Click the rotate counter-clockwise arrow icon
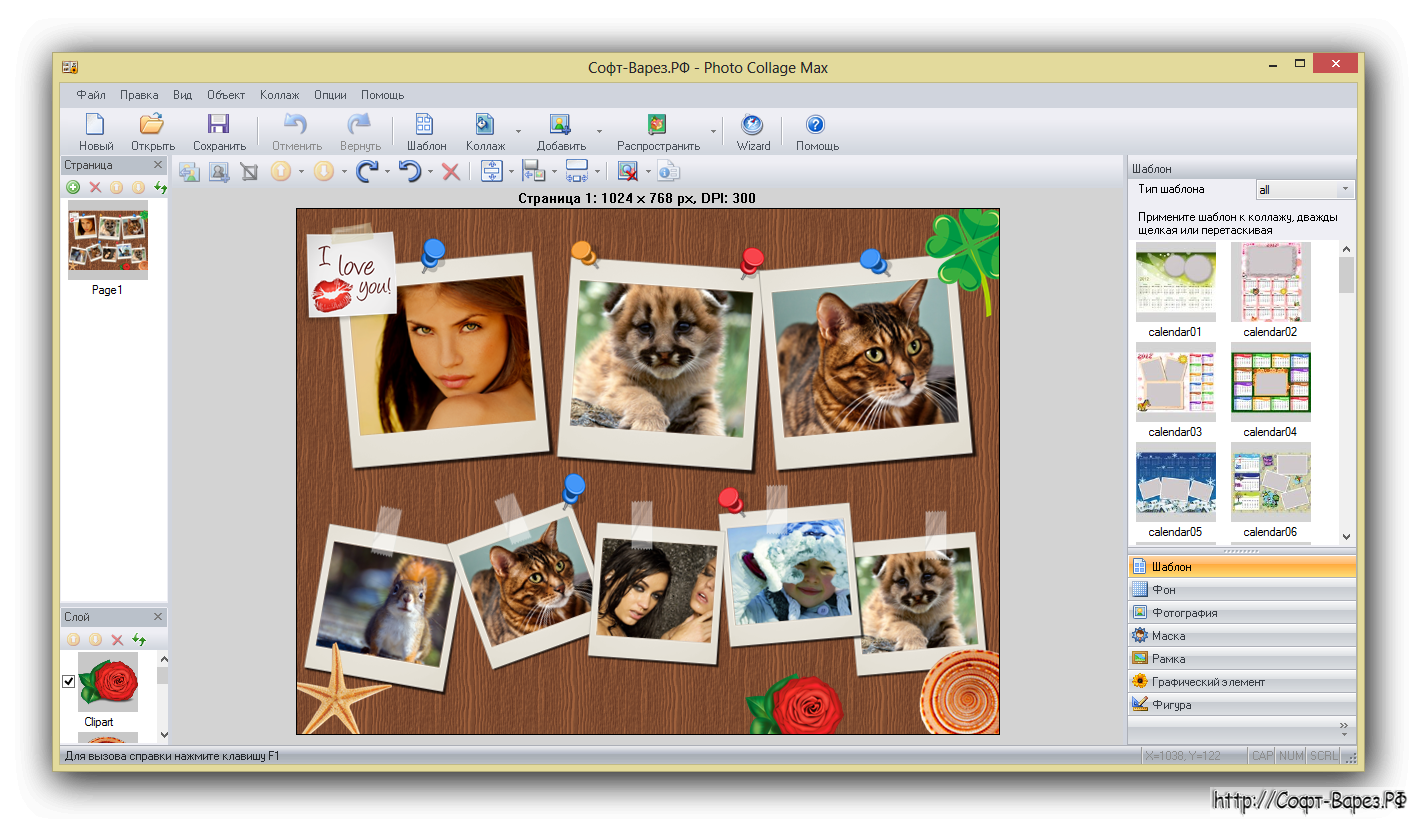 410,172
